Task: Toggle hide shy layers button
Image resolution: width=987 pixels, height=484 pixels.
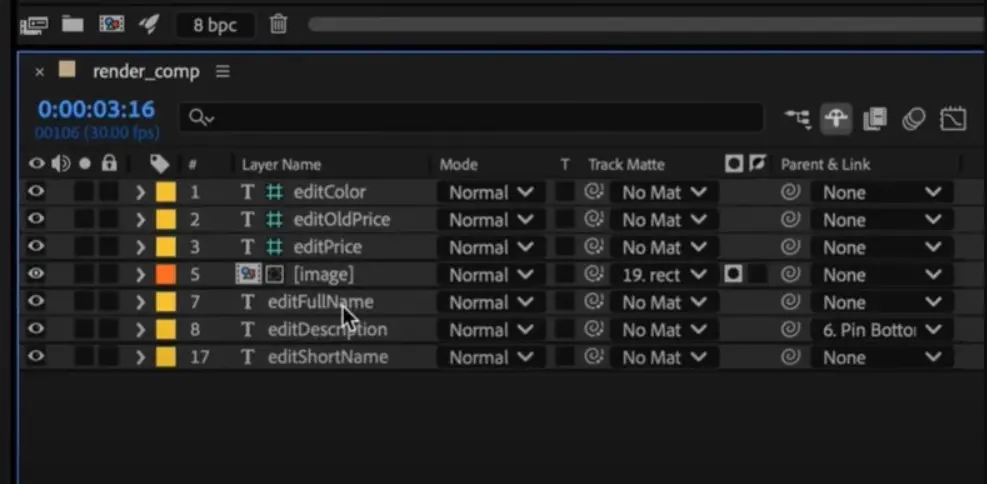Action: pos(837,118)
